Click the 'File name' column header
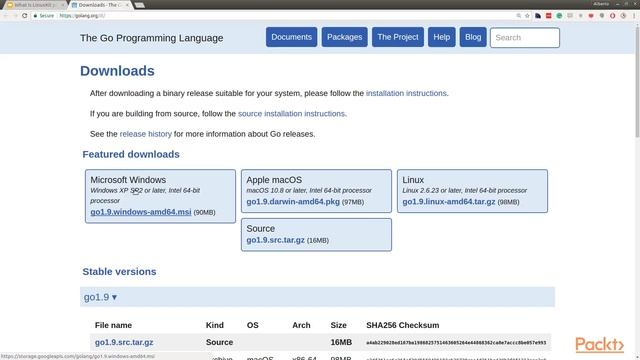Image resolution: width=640 pixels, height=360 pixels. pyautogui.click(x=113, y=325)
